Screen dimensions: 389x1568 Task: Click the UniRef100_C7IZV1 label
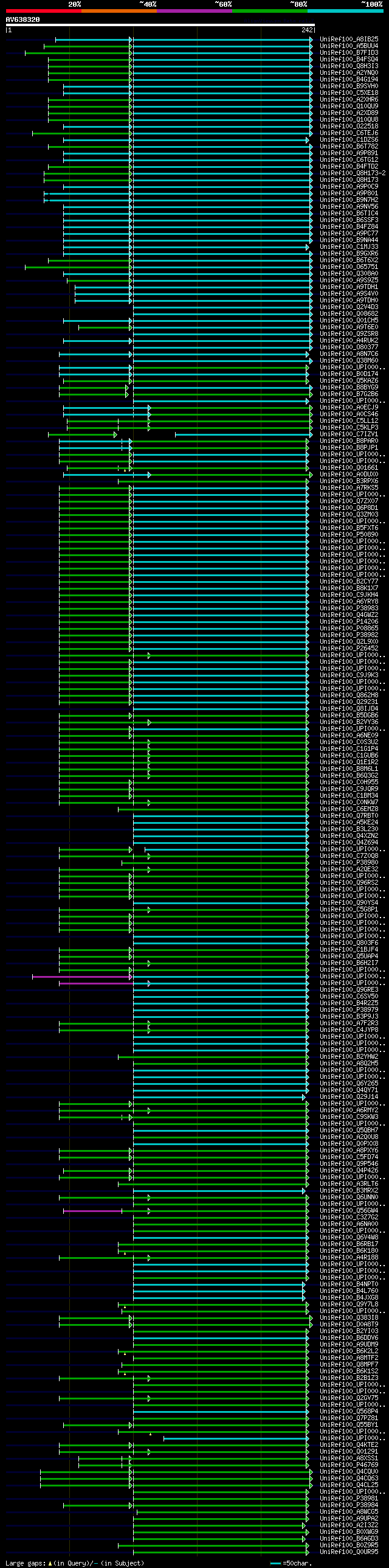pos(349,434)
